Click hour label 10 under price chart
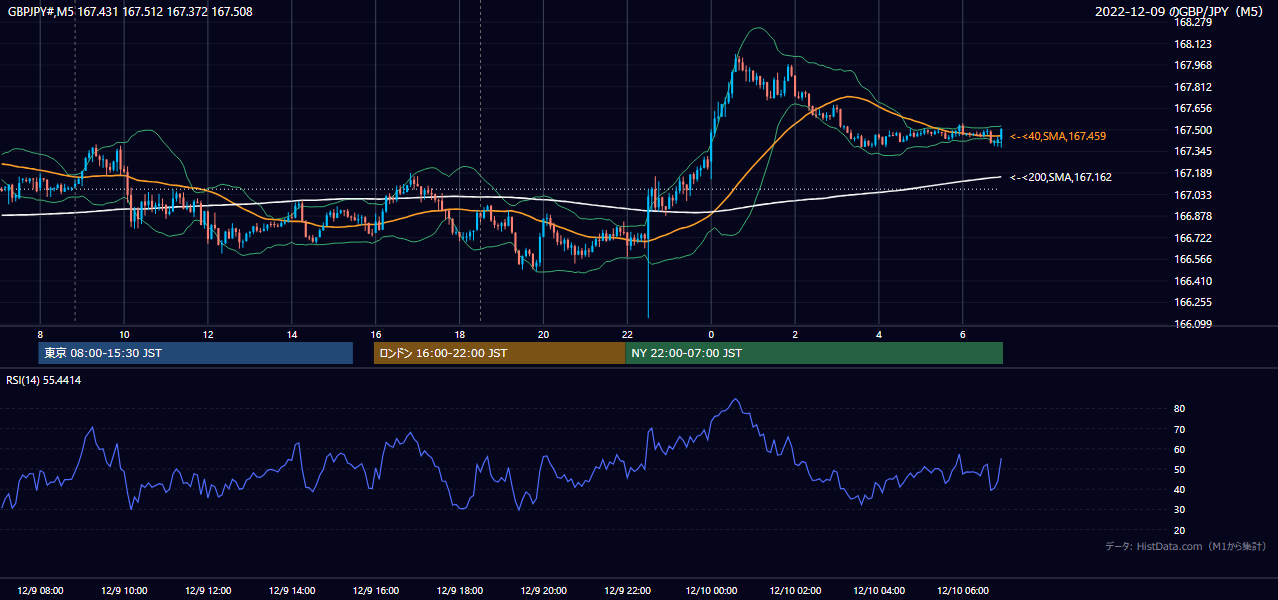The width and height of the screenshot is (1278, 600). coord(124,334)
